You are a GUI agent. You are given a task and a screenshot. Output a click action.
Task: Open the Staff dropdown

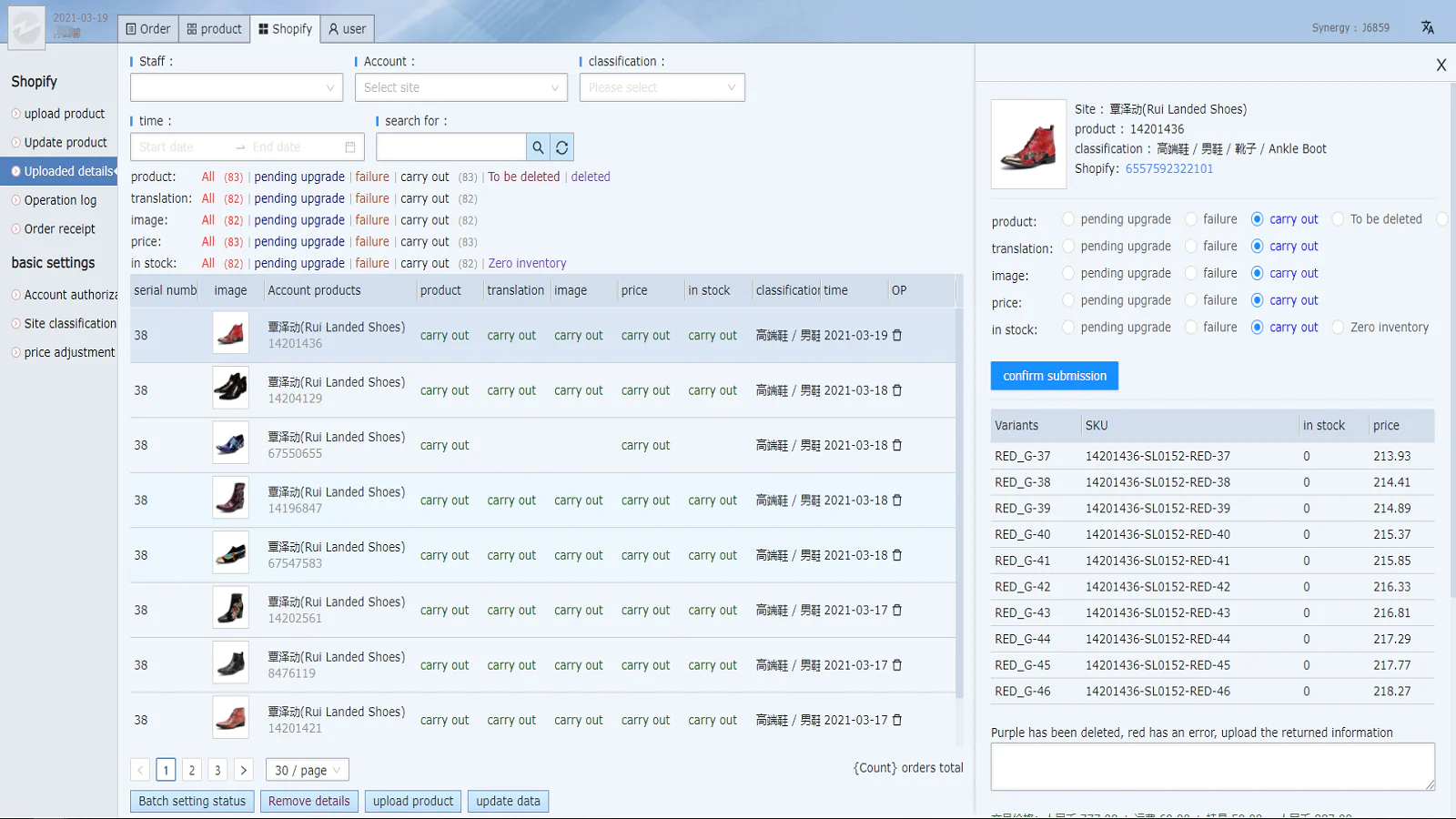[x=237, y=87]
